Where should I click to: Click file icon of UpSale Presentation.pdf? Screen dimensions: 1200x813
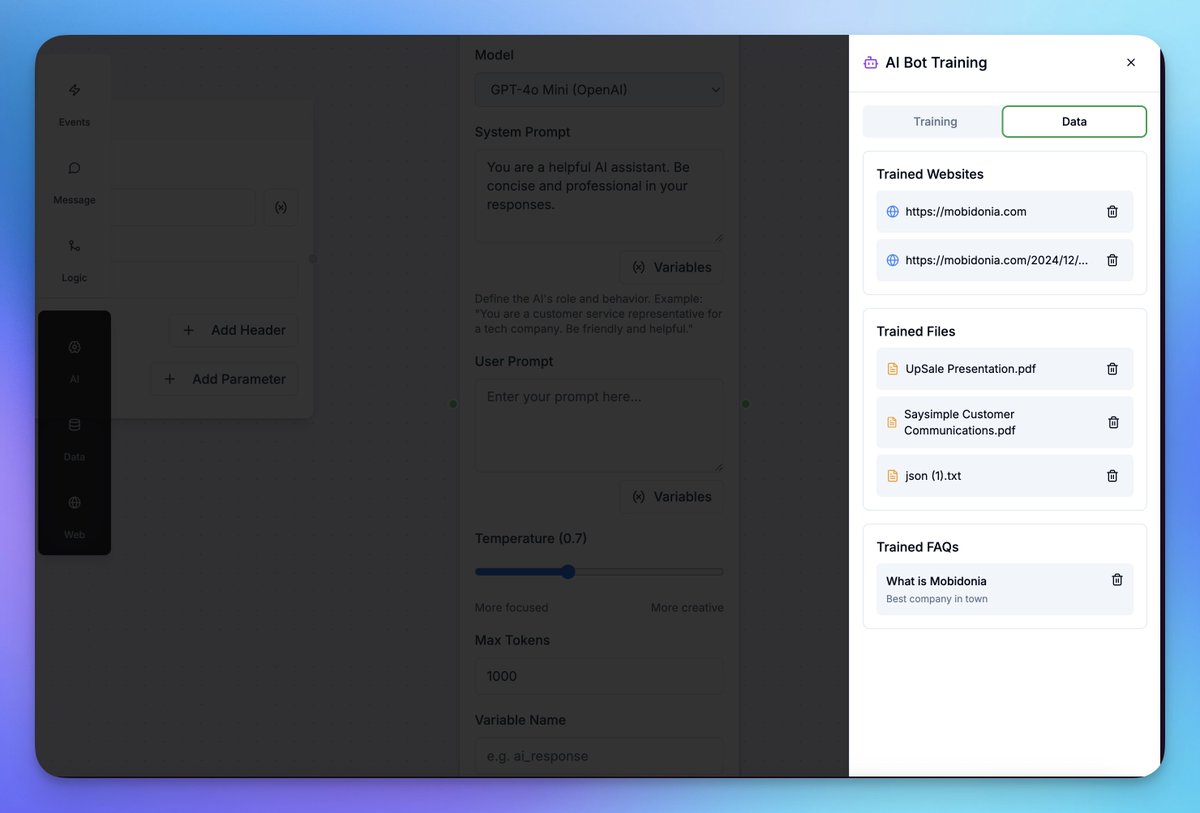[x=893, y=369]
